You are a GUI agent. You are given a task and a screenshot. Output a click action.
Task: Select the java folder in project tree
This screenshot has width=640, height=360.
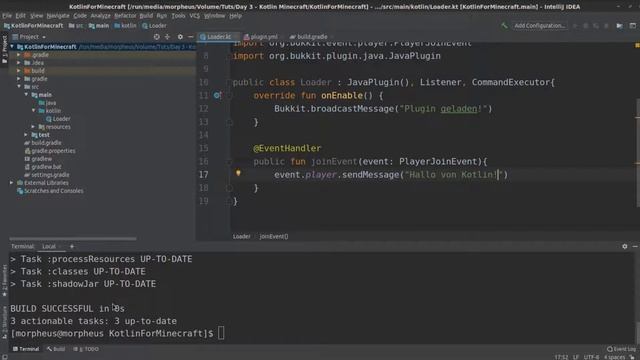point(47,103)
